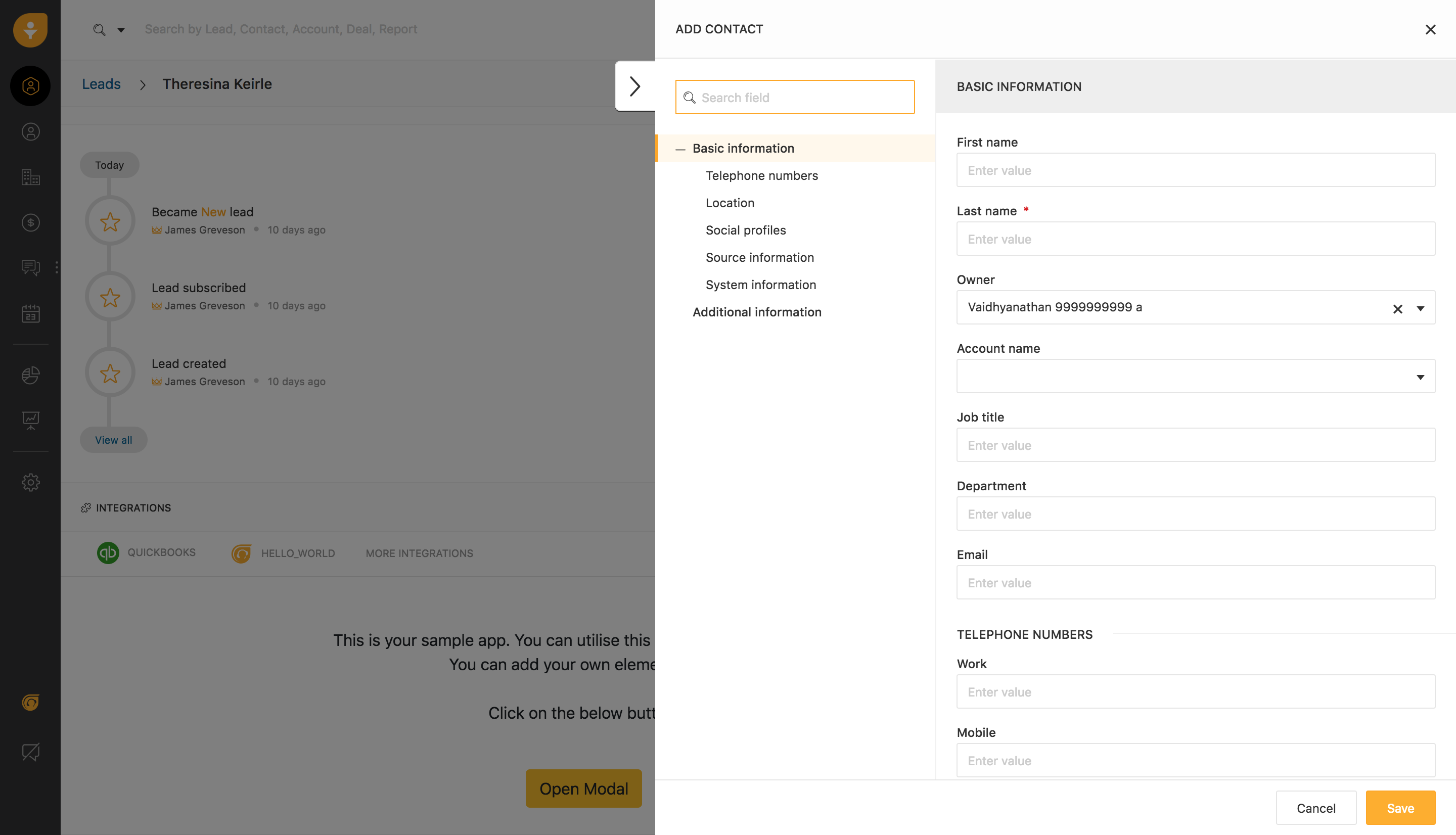The height and width of the screenshot is (835, 1456).
Task: Open the Accounts building icon
Action: pyautogui.click(x=30, y=177)
